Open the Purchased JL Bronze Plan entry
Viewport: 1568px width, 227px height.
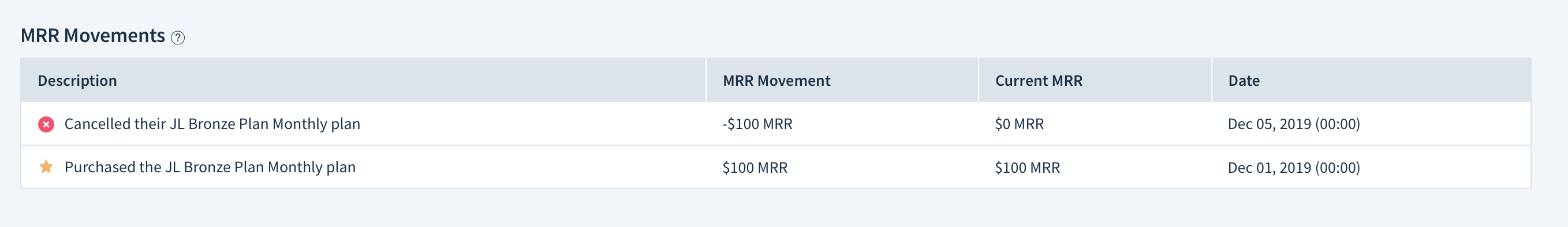[210, 167]
